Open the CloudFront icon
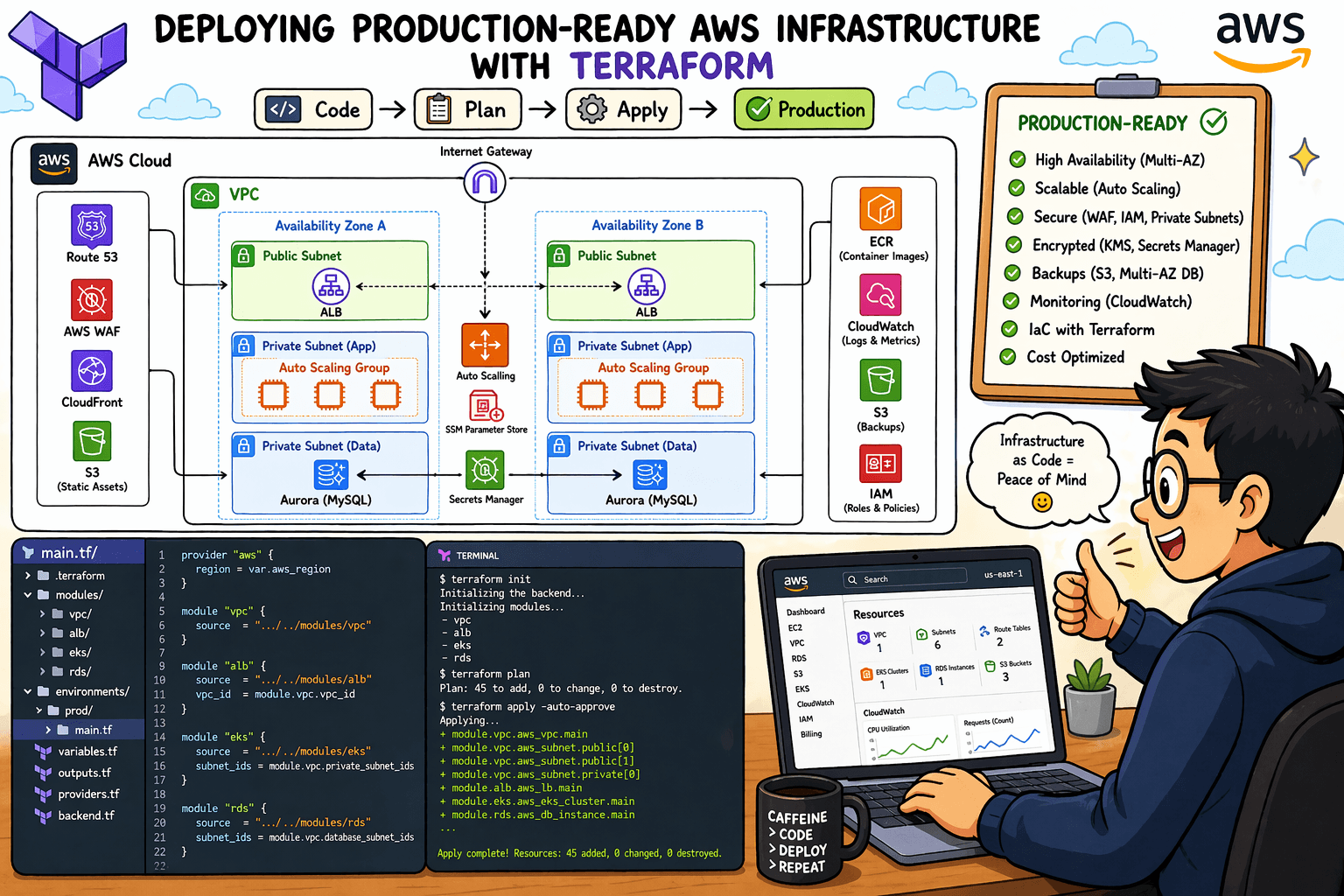The height and width of the screenshot is (896, 1344). [91, 369]
